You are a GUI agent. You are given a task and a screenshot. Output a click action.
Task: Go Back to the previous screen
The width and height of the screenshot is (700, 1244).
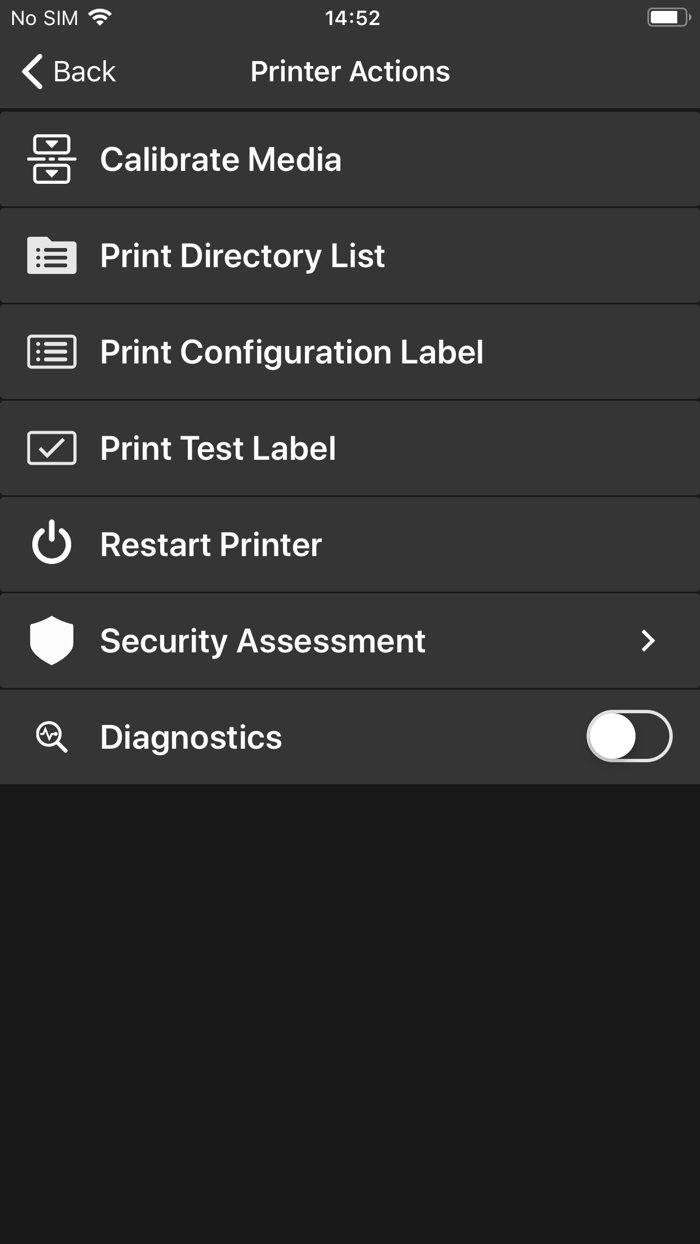pyautogui.click(x=65, y=71)
